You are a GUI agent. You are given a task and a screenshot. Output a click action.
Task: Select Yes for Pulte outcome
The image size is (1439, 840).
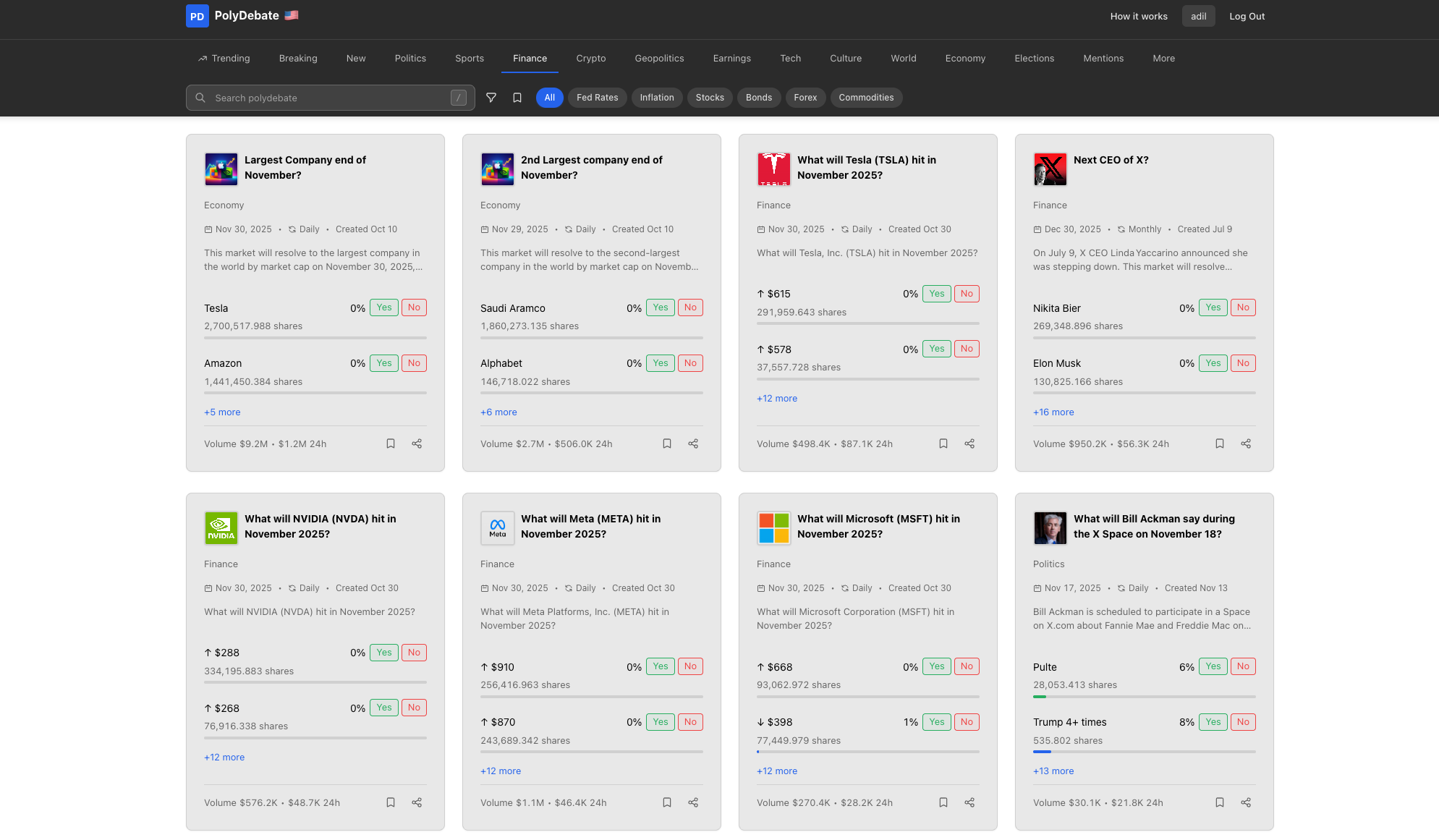(1213, 666)
